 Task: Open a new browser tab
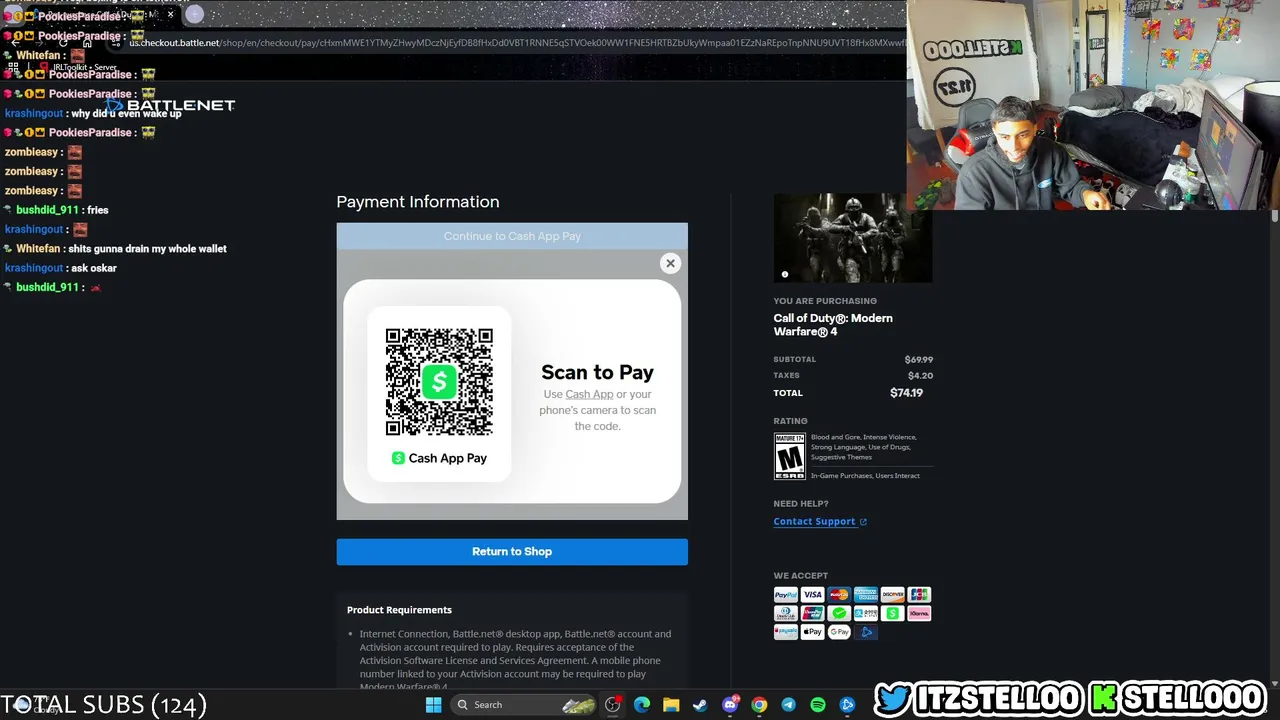point(194,14)
